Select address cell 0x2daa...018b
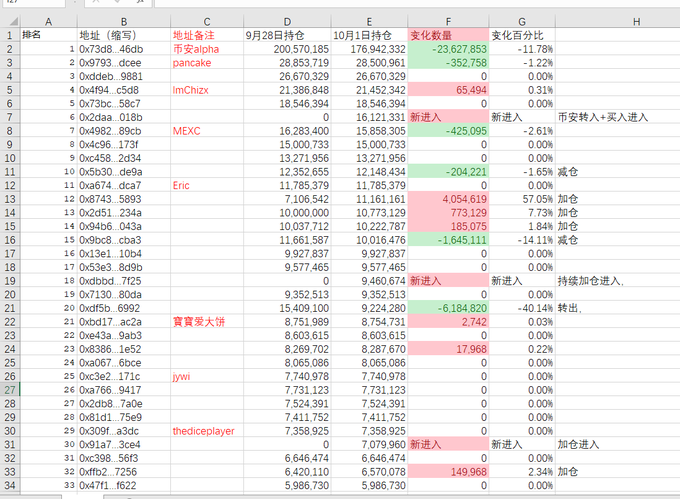Screen dimensions: 680x499 124,117
